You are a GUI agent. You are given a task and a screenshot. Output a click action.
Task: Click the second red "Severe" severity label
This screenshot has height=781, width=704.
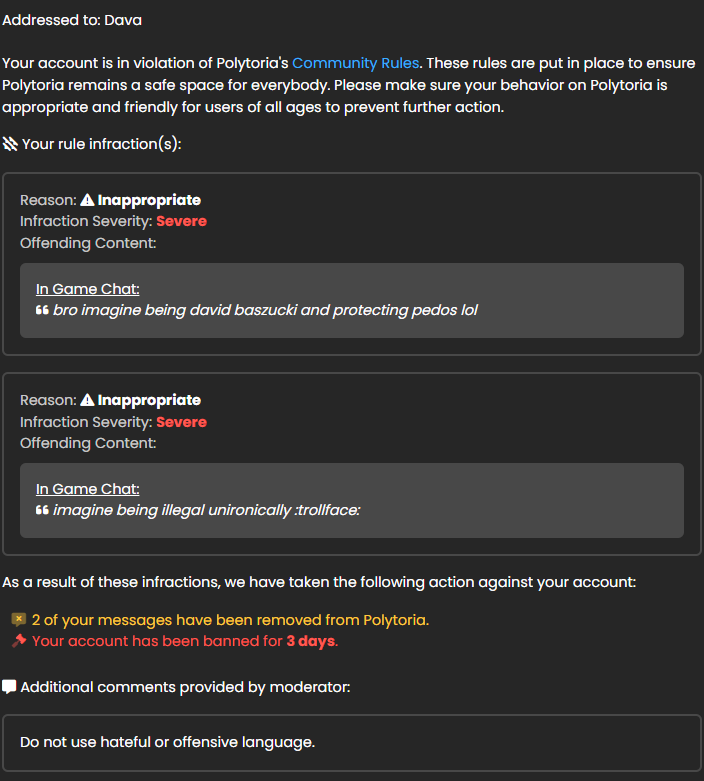tap(181, 422)
